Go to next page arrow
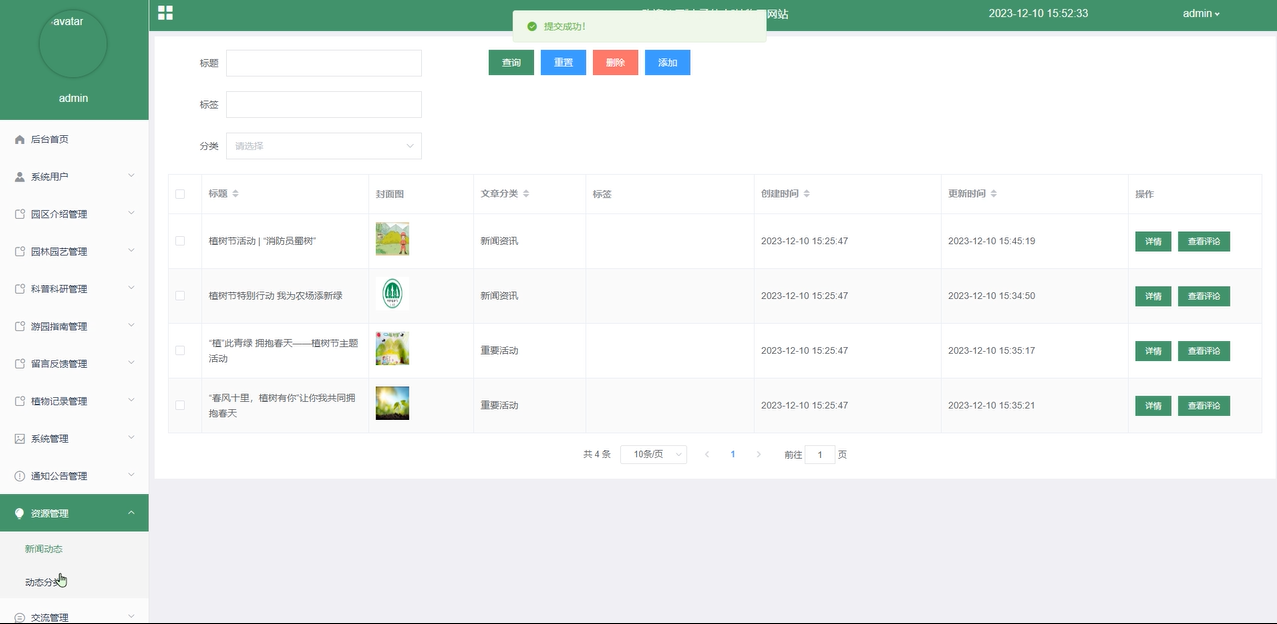Screen dimensions: 1277x624 [759, 454]
